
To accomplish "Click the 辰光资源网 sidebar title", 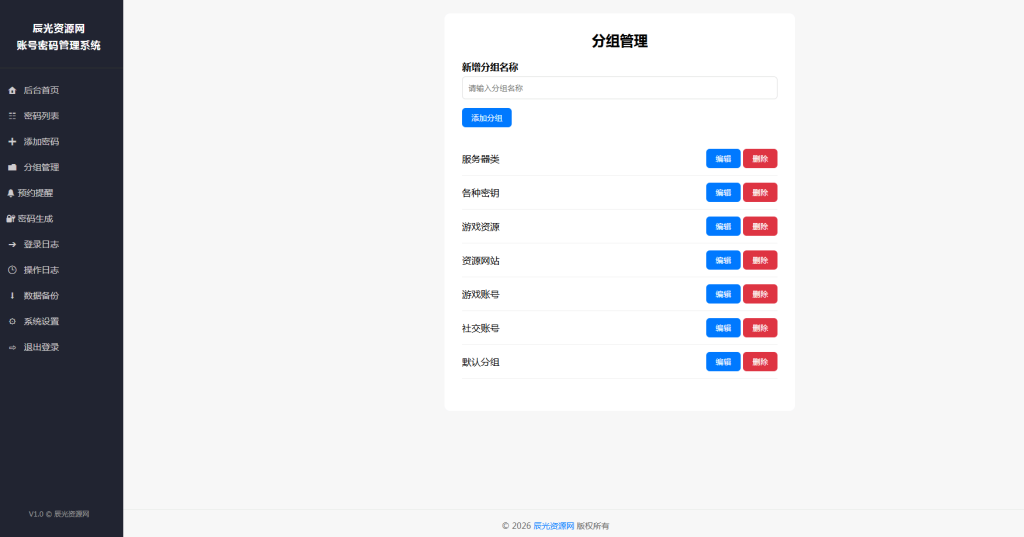I will (x=59, y=29).
